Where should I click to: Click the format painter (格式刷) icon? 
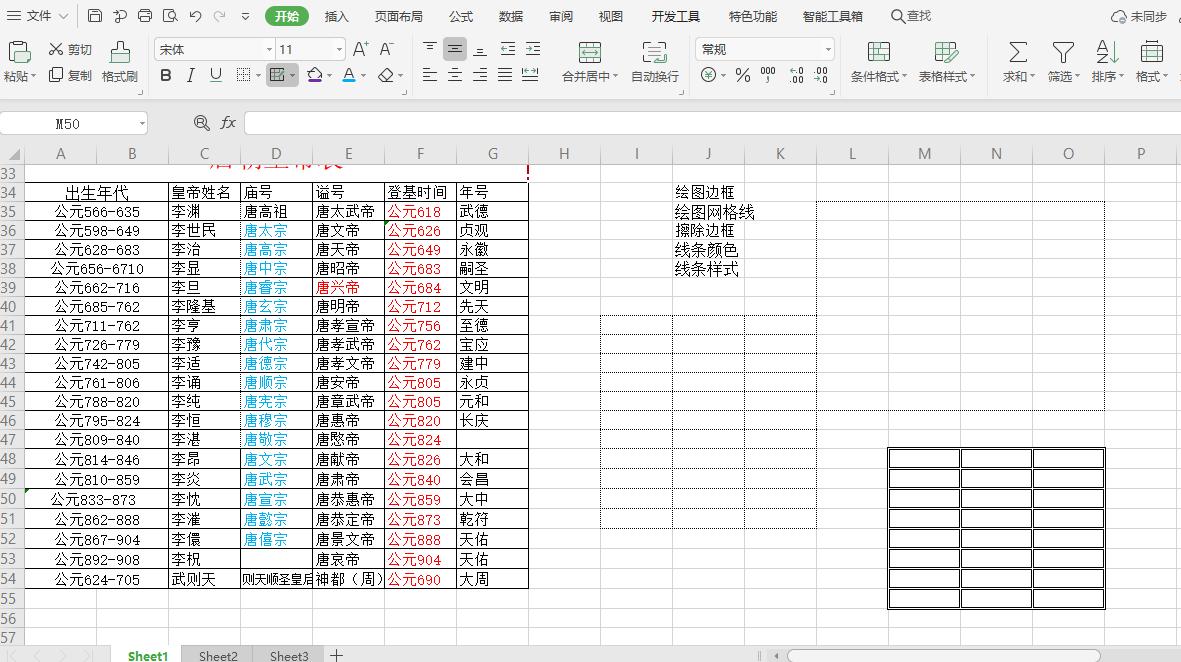pyautogui.click(x=118, y=60)
